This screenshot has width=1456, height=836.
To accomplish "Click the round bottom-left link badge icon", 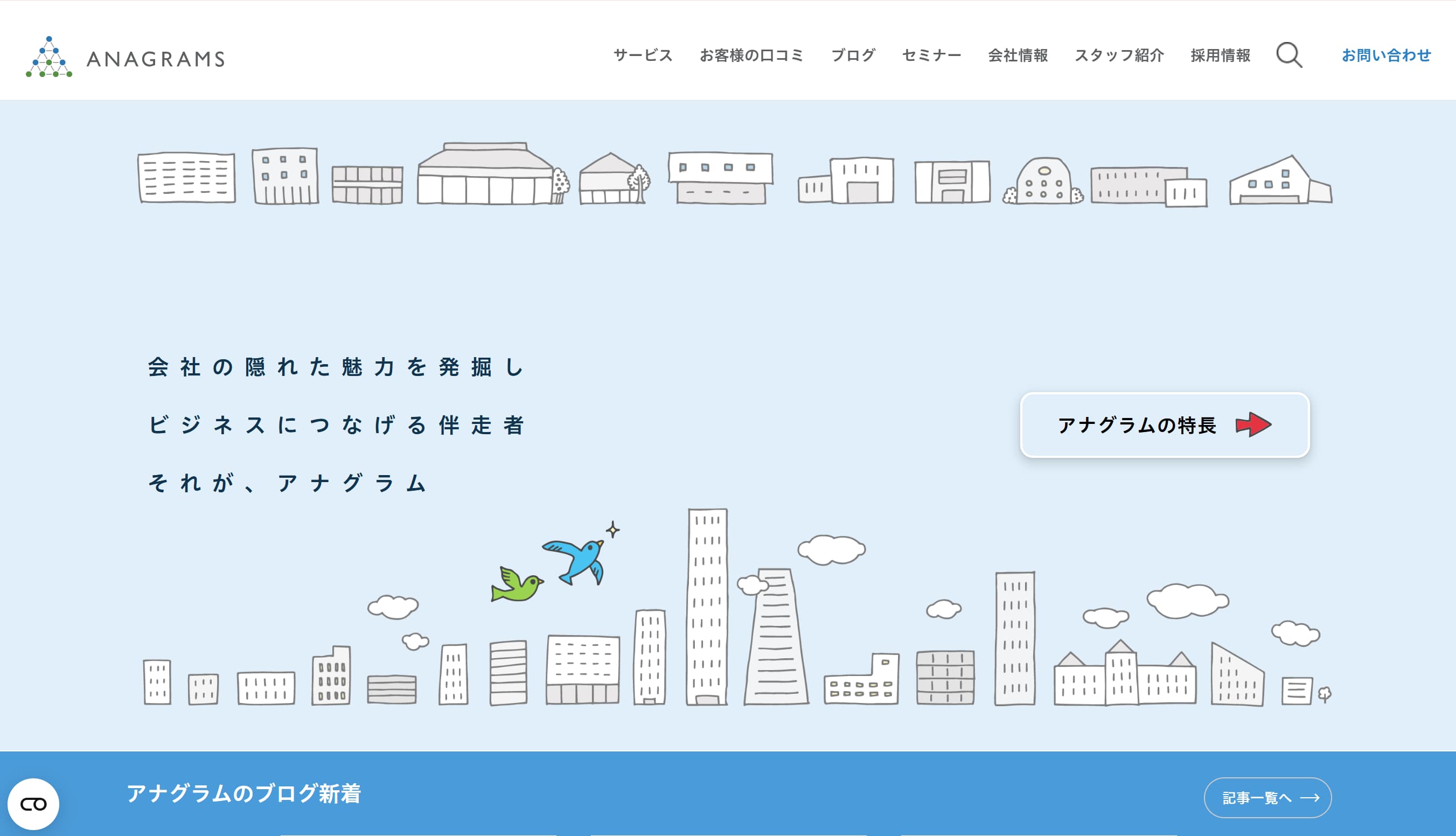I will coord(33,804).
